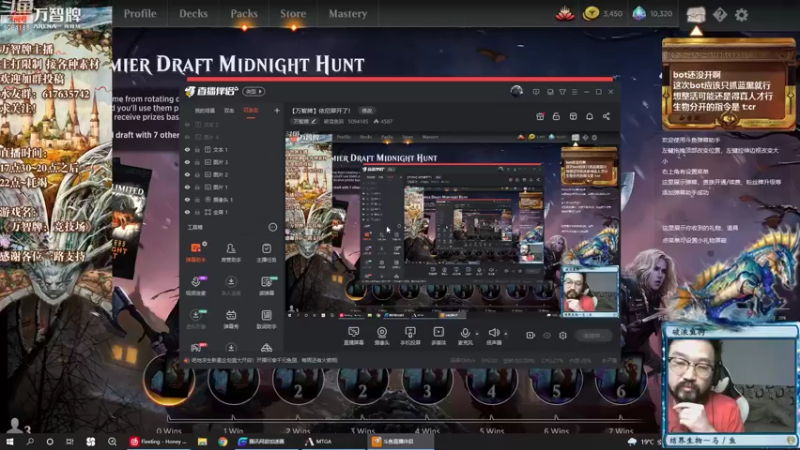This screenshot has height=450, width=800.
Task: Open the streaming app user avatar
Action: (516, 91)
